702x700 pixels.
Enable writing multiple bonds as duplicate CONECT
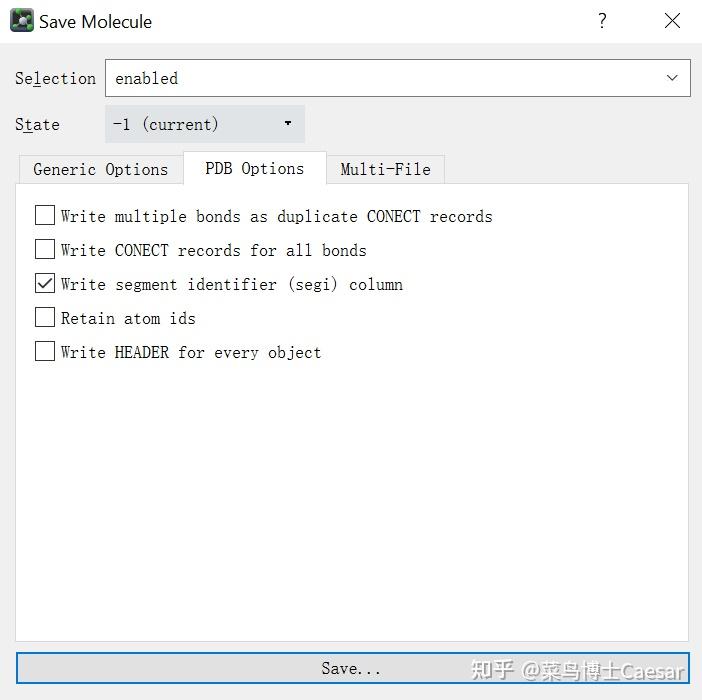(x=45, y=216)
